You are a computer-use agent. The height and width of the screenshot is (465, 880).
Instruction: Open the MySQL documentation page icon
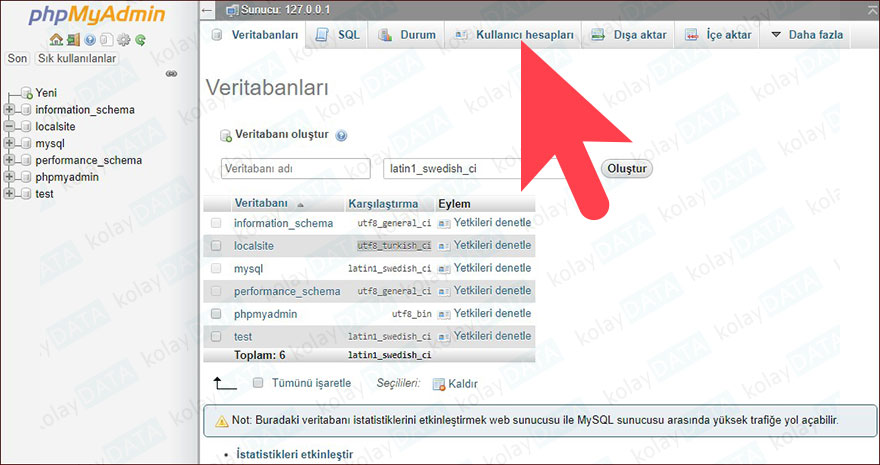point(107,40)
